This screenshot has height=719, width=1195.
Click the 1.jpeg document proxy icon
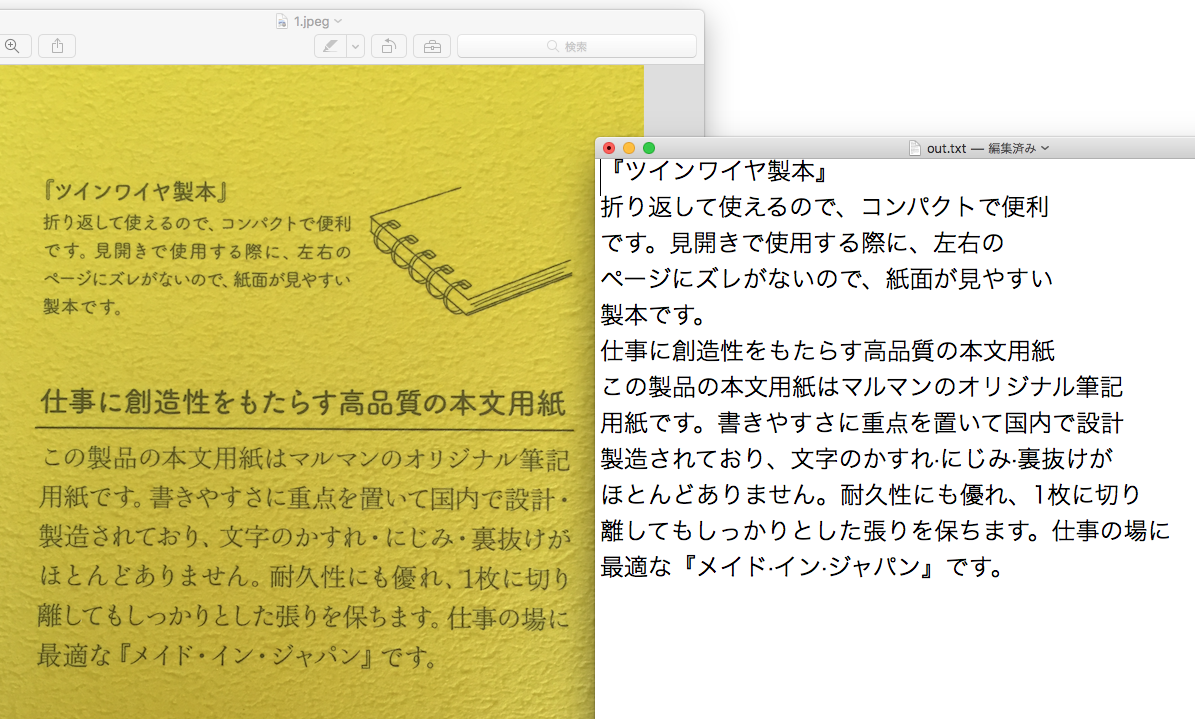(x=282, y=21)
